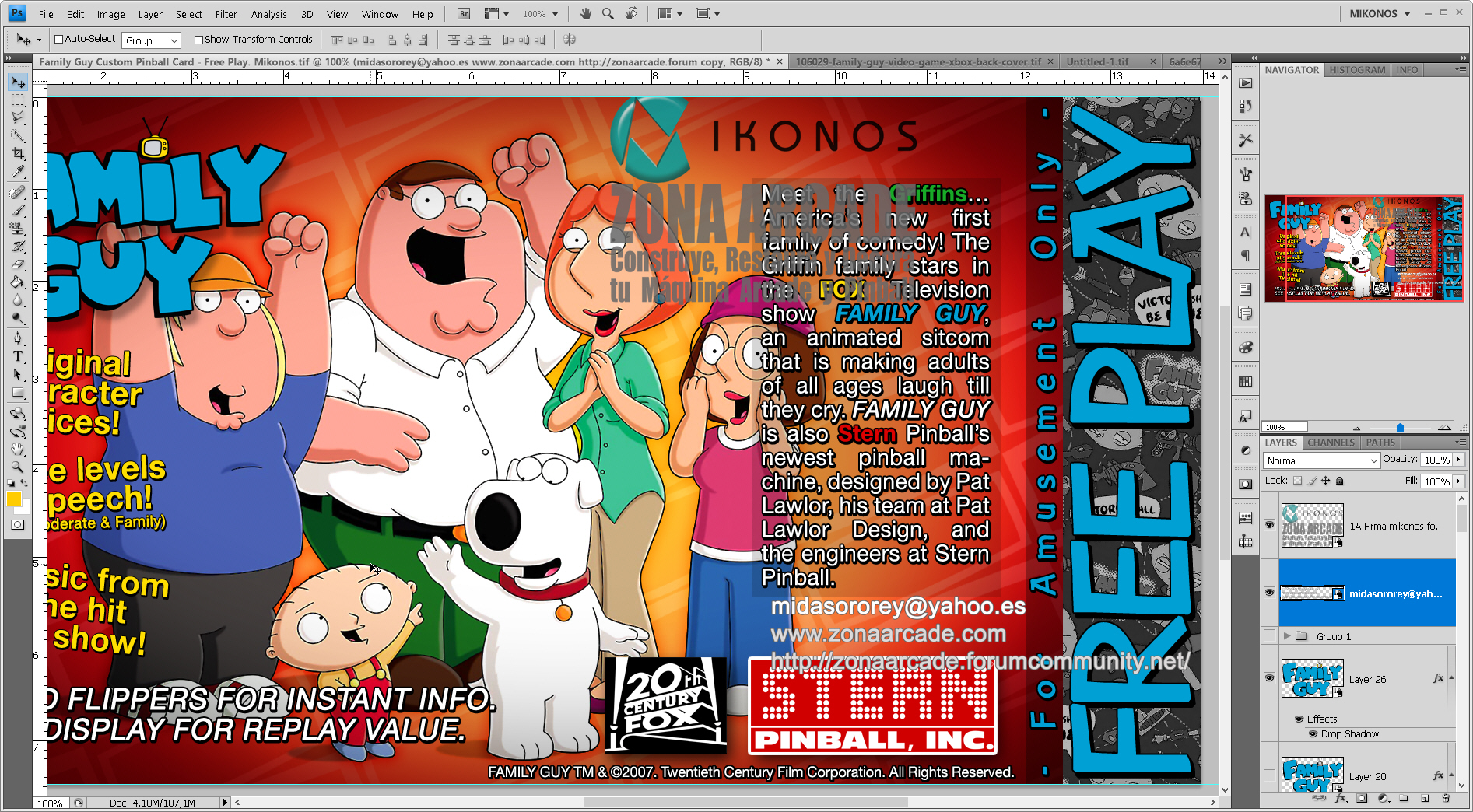
Task: Expand the Group 1 folder triangle
Action: [x=1287, y=636]
